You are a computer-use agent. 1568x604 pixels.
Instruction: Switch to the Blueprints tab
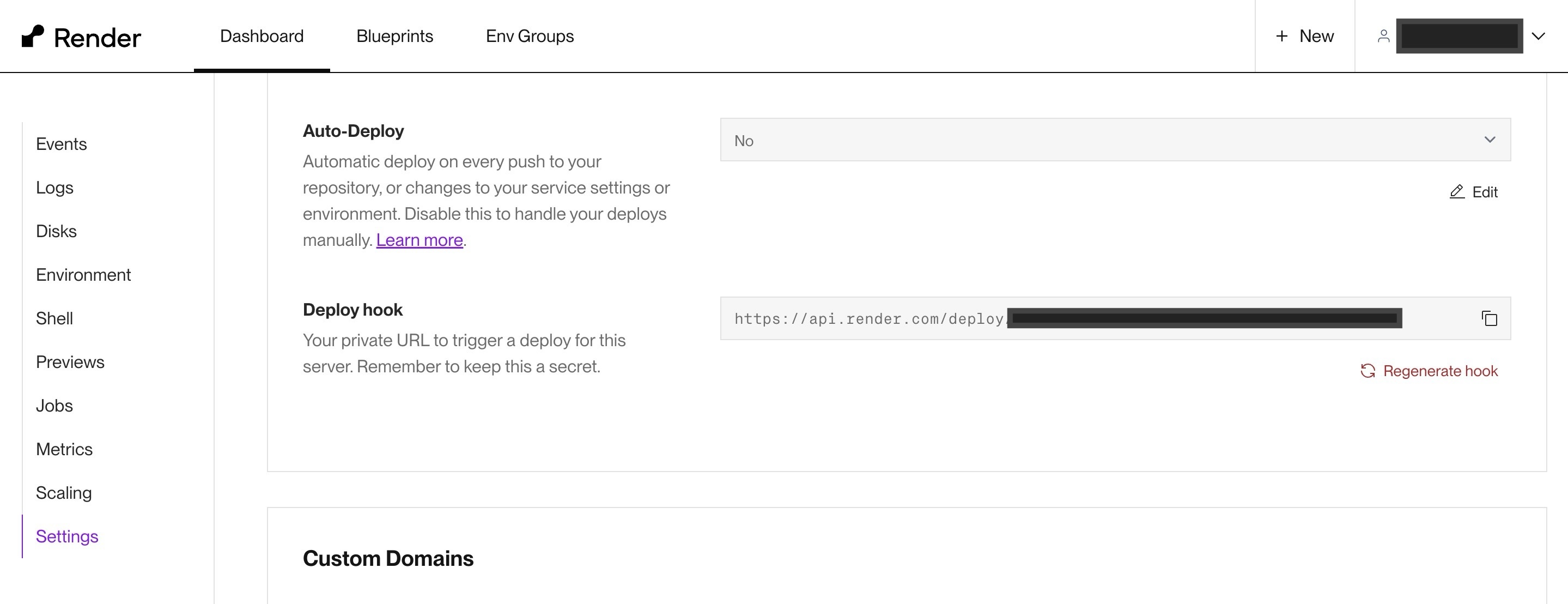click(394, 37)
